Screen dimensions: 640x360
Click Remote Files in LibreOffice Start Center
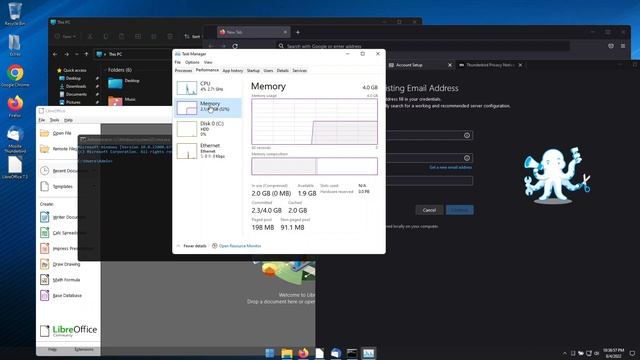point(59,149)
